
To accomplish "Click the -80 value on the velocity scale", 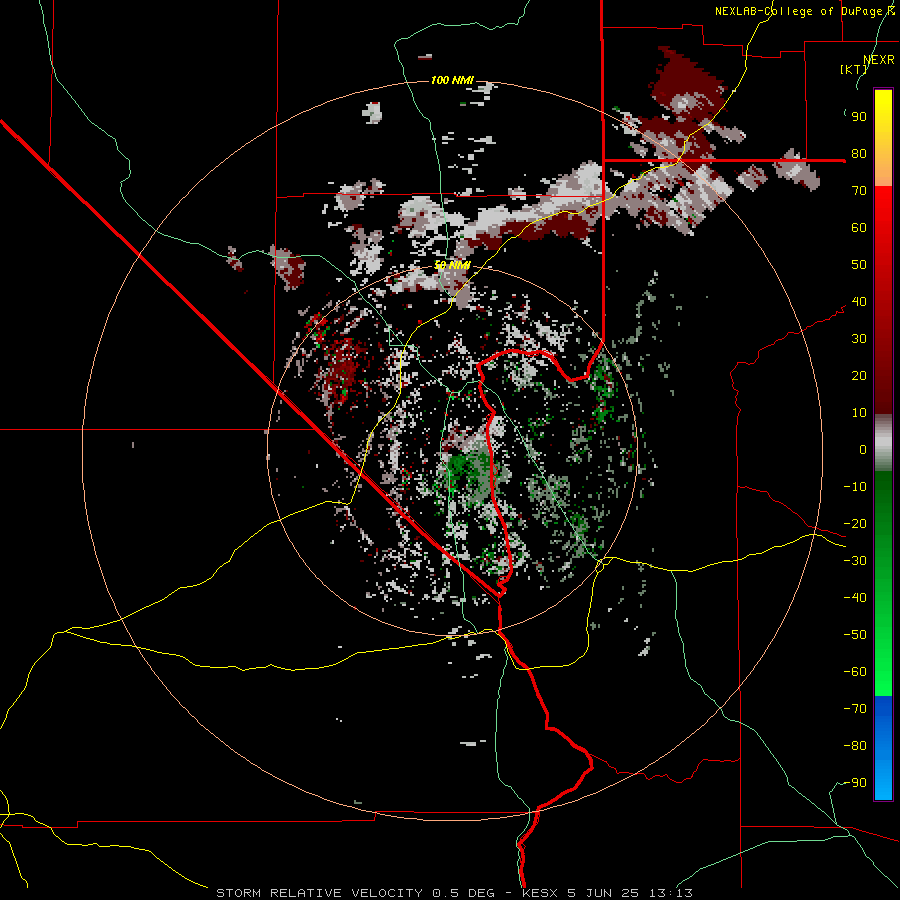I will click(x=855, y=746).
